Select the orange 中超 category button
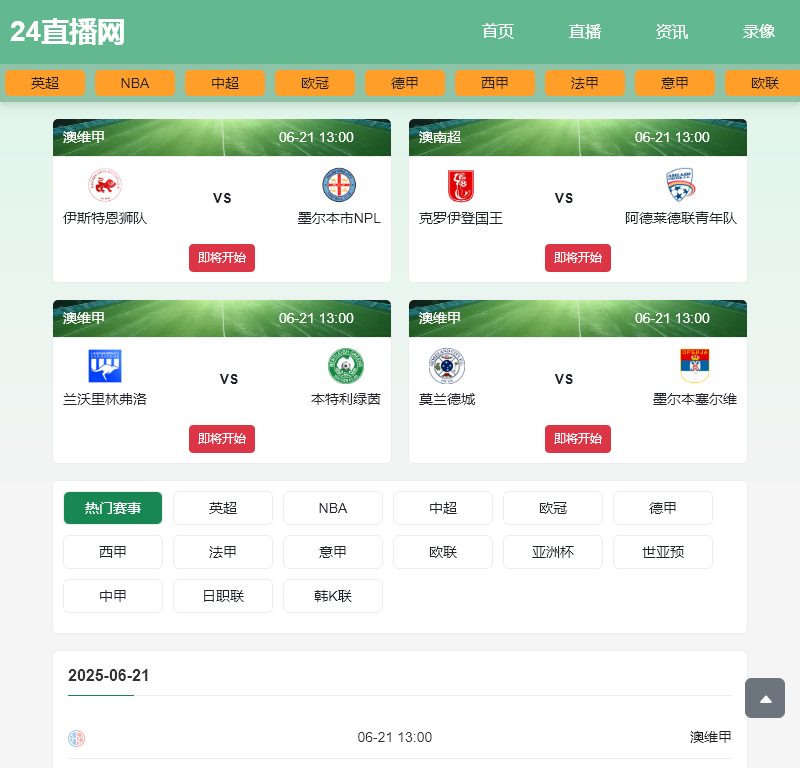The width and height of the screenshot is (800, 768). (225, 83)
